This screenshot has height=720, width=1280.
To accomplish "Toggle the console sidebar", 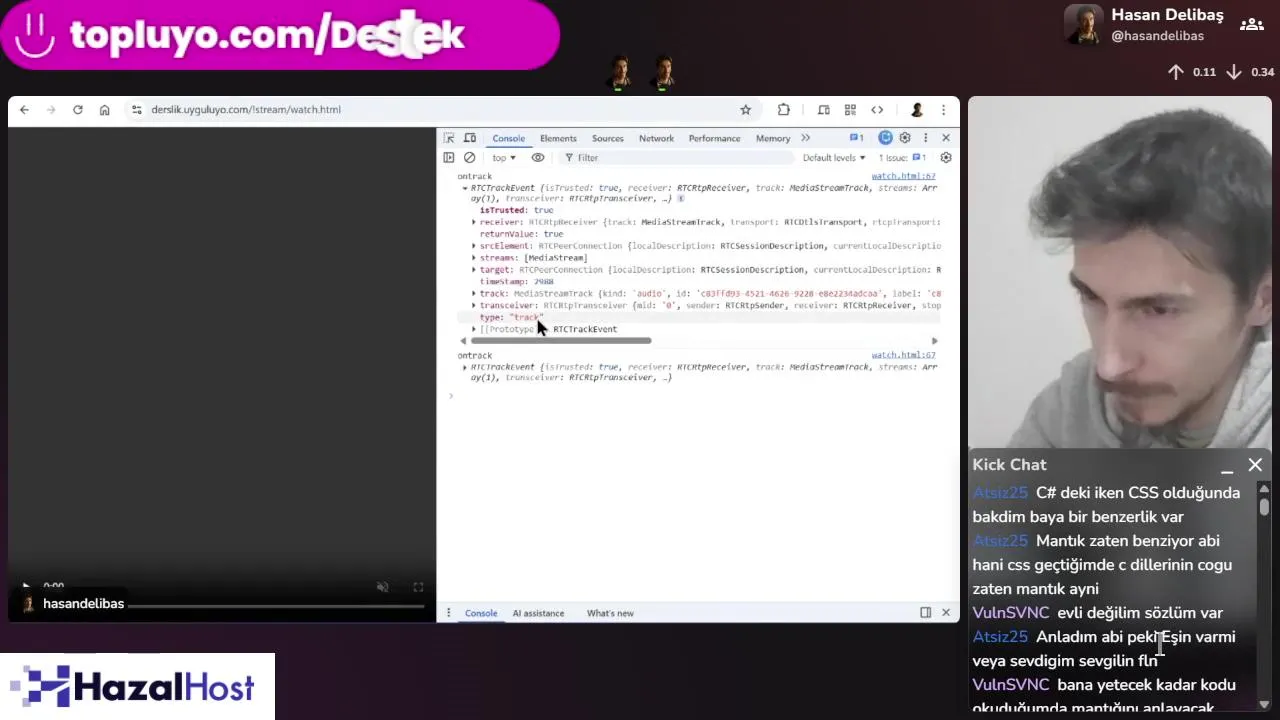I will point(449,158).
